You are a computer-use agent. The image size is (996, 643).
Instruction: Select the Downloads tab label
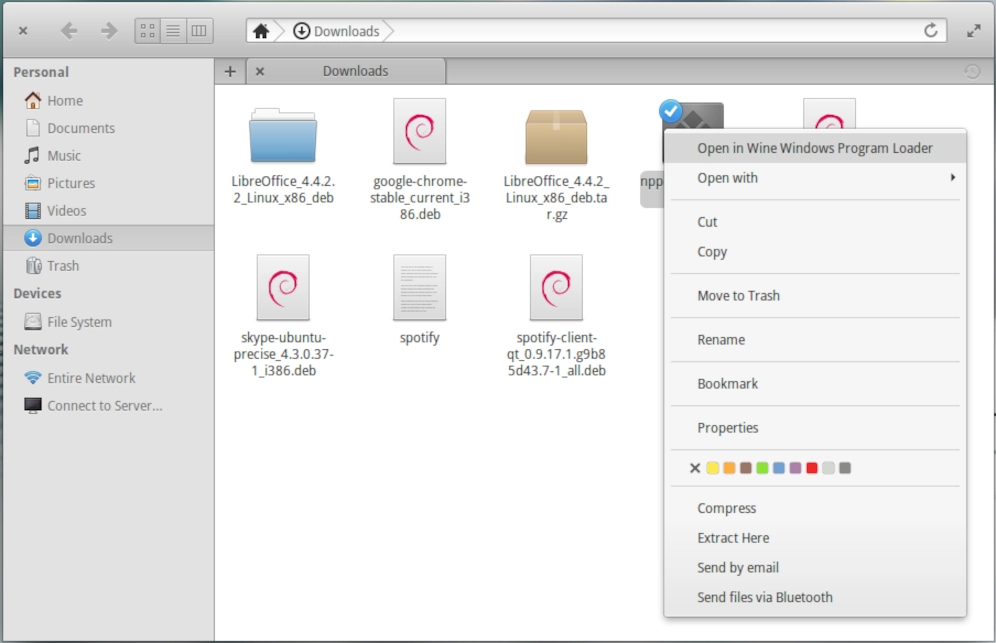click(355, 71)
